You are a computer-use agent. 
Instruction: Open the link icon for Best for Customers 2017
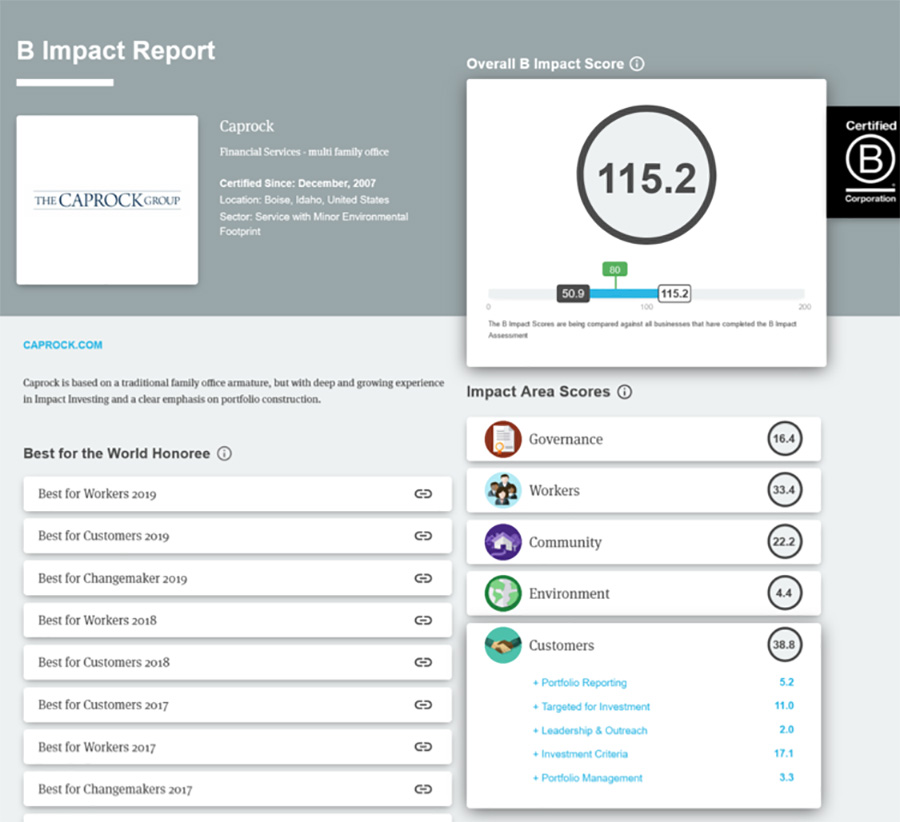click(x=423, y=704)
